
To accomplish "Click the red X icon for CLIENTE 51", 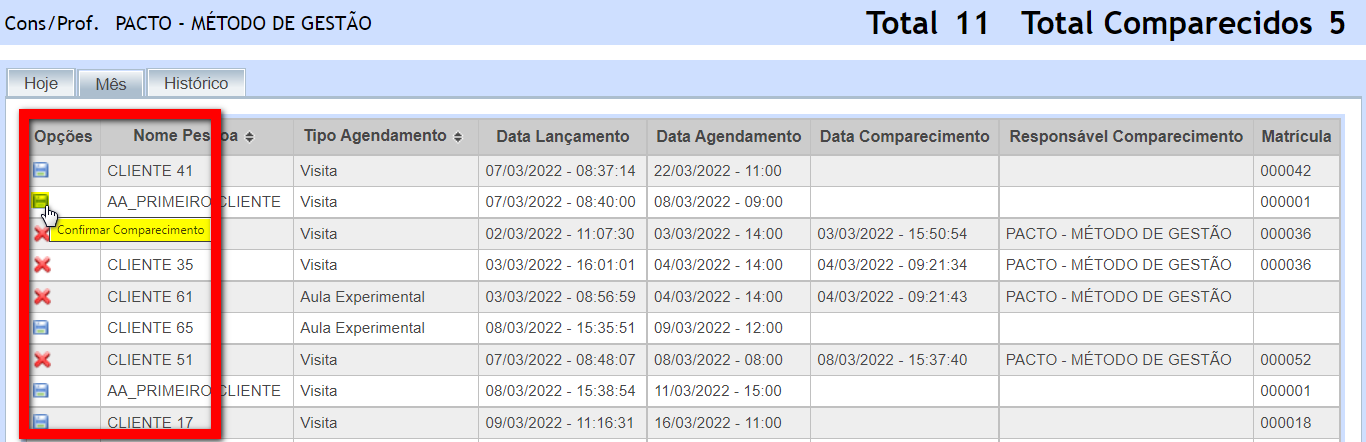I will 42,360.
